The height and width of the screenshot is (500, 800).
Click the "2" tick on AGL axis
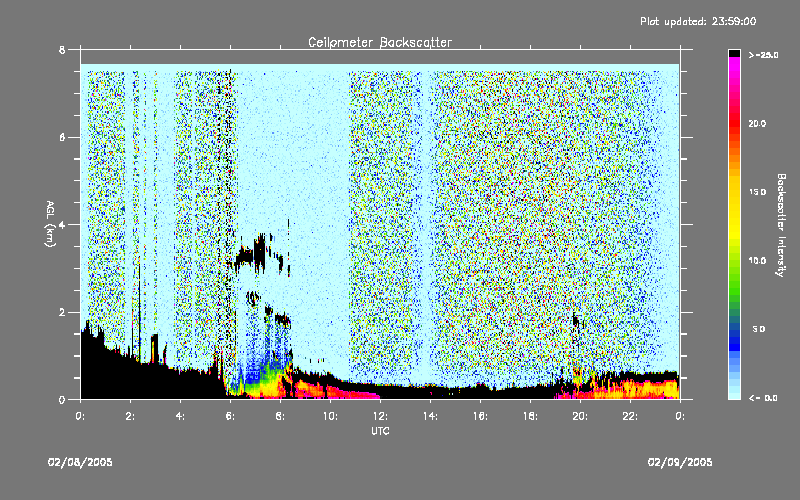click(62, 312)
